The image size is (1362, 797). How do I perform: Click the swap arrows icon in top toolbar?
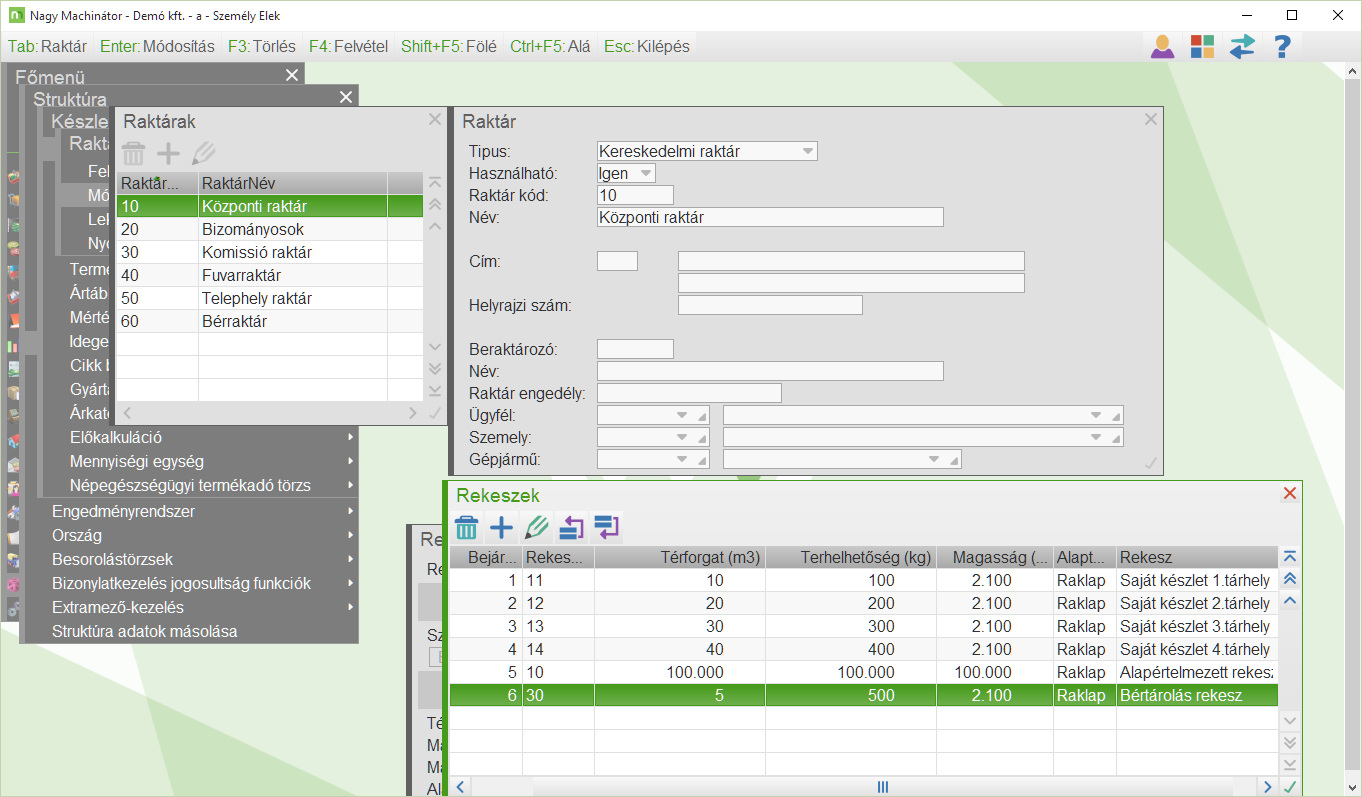[x=1242, y=47]
